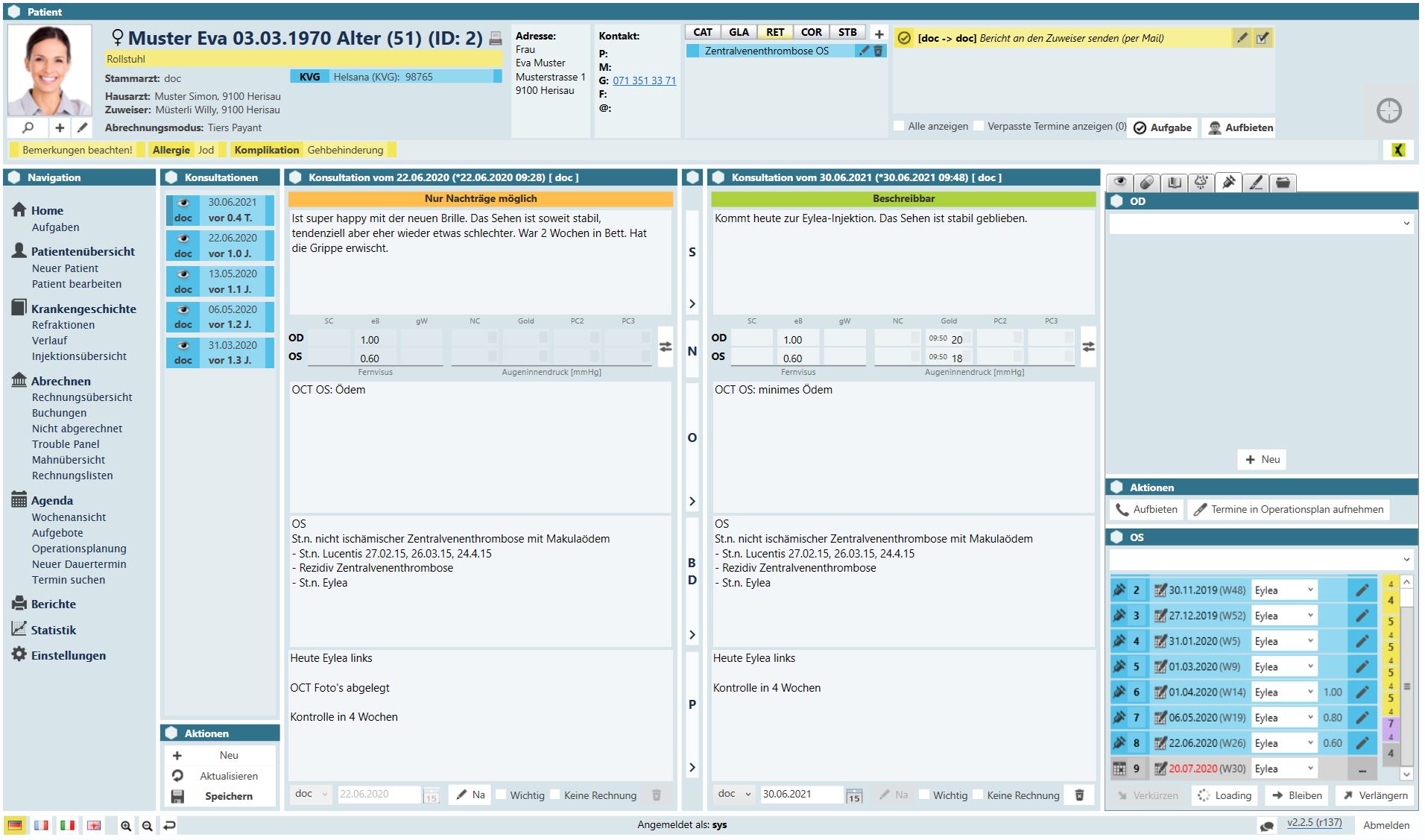
Task: Click the Speichern button
Action: point(228,796)
